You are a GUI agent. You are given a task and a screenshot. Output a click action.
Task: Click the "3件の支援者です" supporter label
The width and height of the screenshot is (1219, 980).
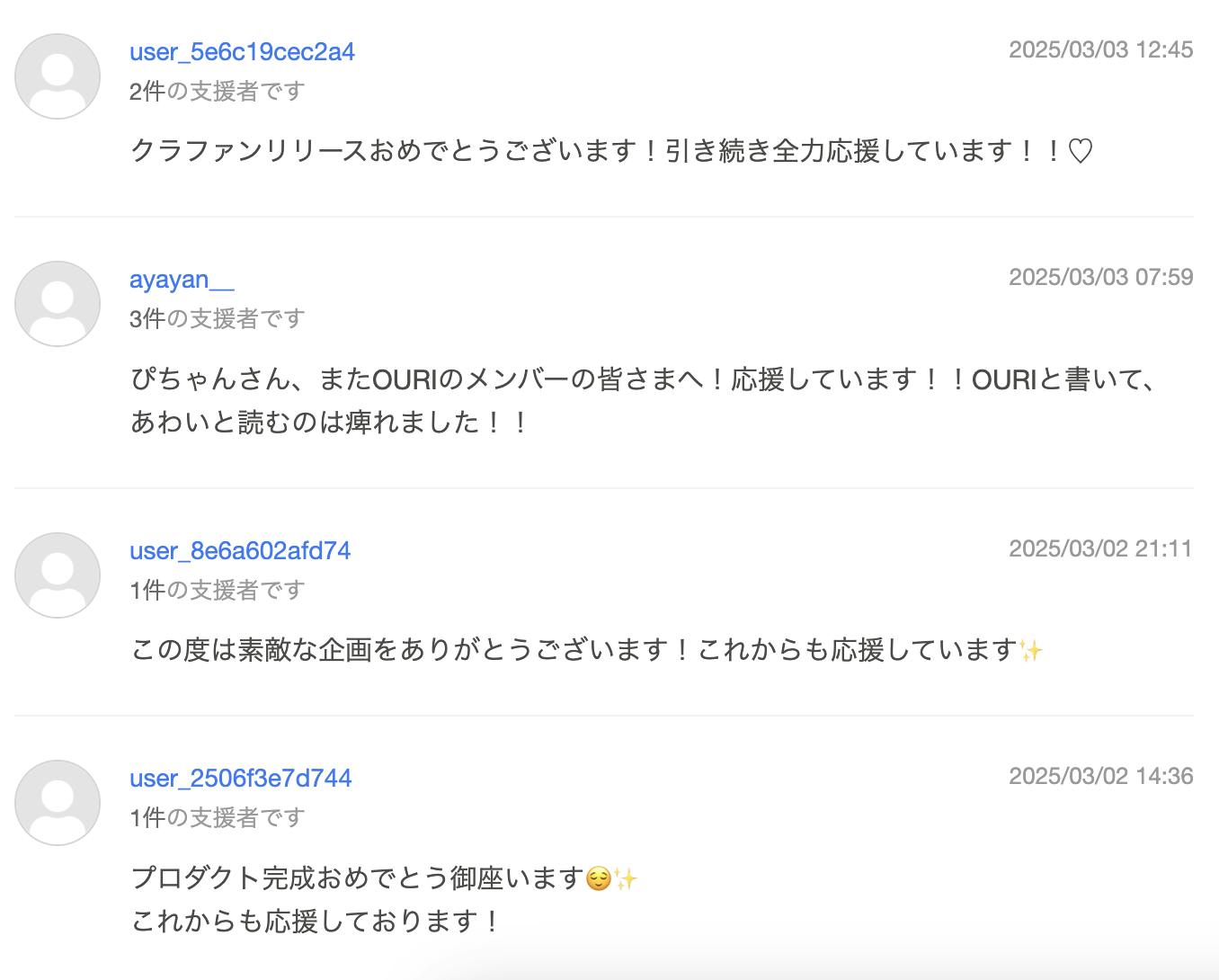point(218,319)
